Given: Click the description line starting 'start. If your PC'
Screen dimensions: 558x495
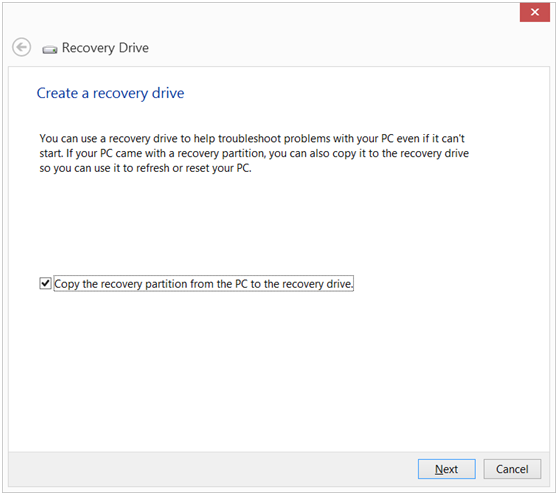Looking at the screenshot, I should [x=254, y=153].
